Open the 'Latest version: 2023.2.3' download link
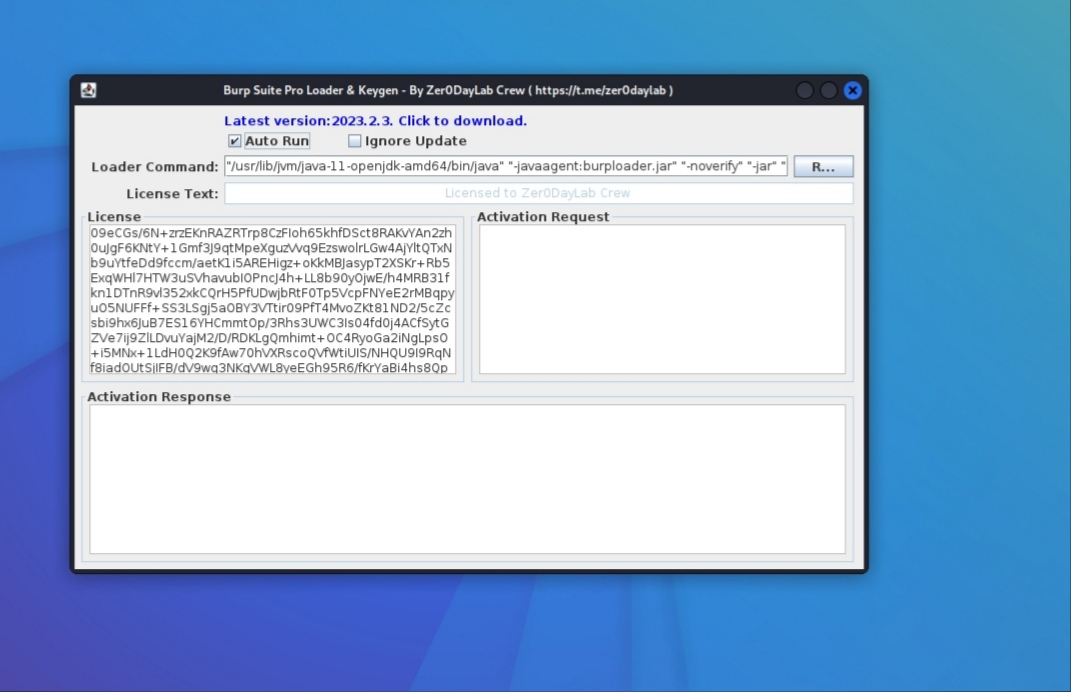The image size is (1071, 692). point(375,121)
